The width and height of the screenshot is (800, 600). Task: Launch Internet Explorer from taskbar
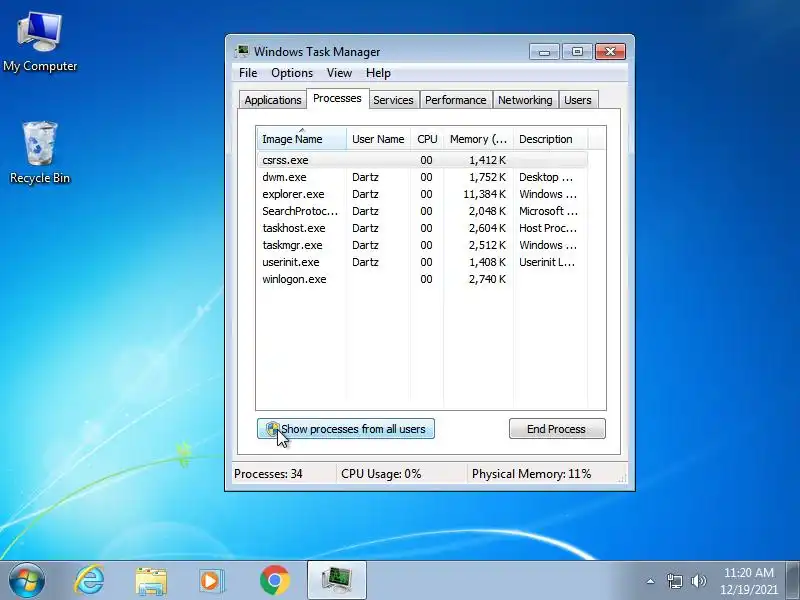coord(89,581)
